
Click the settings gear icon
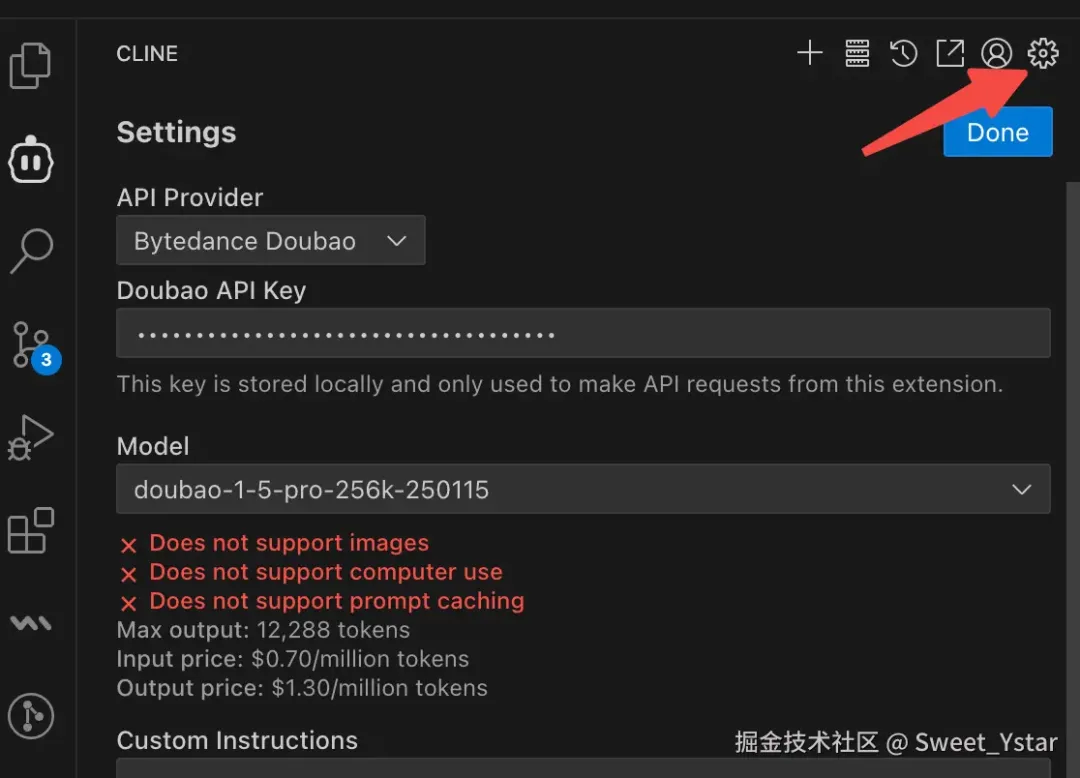(1043, 53)
